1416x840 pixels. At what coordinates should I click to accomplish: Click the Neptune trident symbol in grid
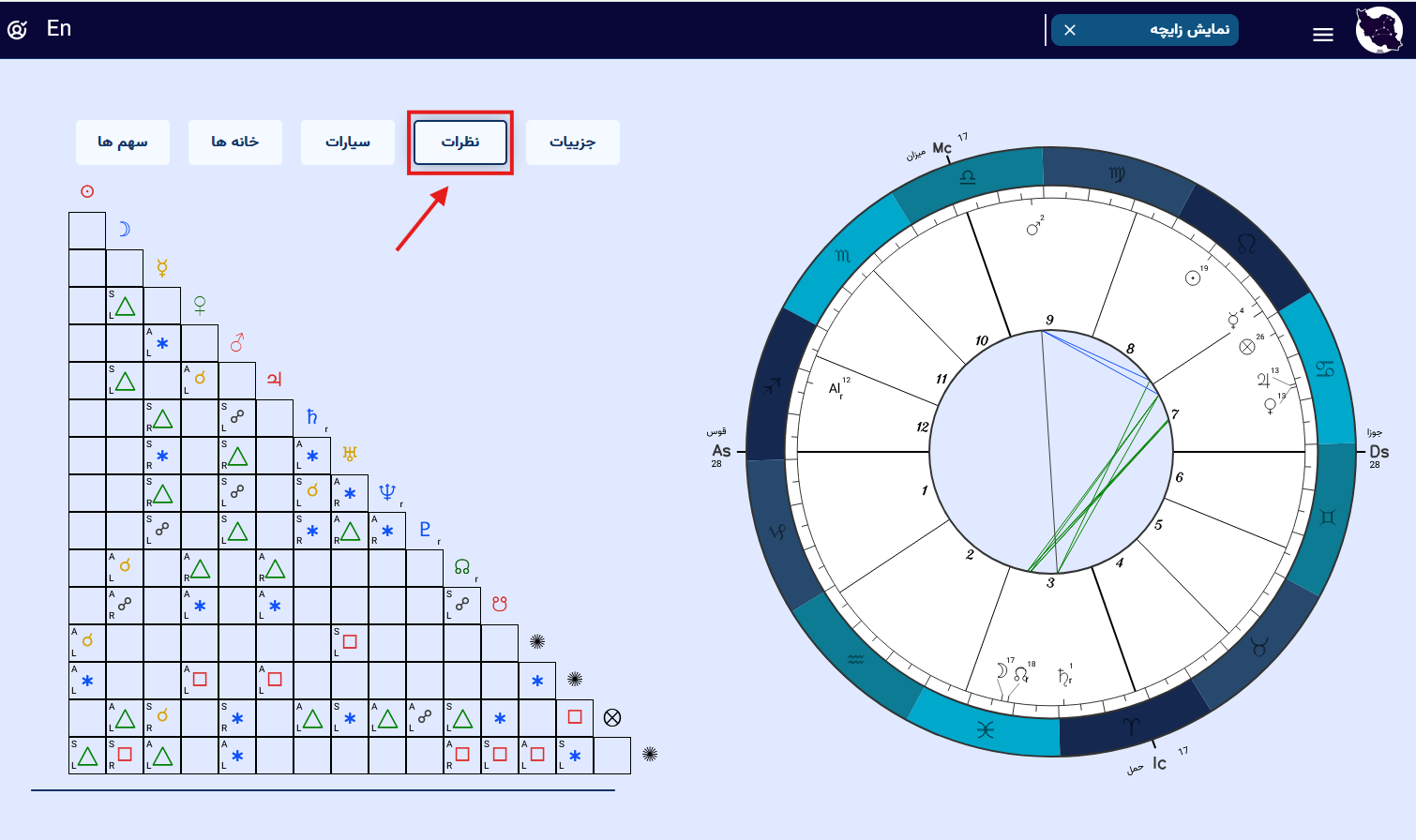pos(386,492)
